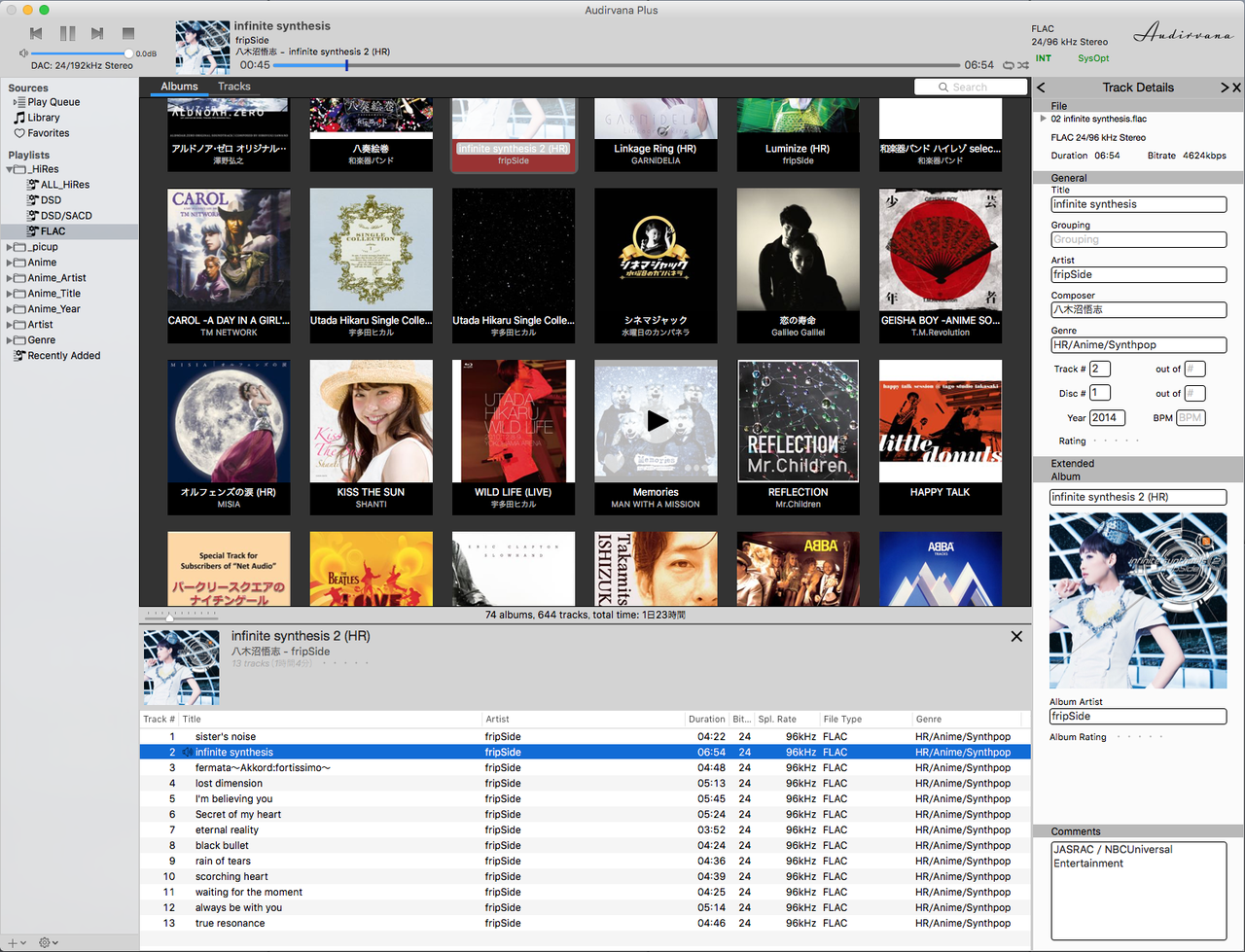Toggle shuffle mode icon
The width and height of the screenshot is (1245, 952).
[1023, 65]
